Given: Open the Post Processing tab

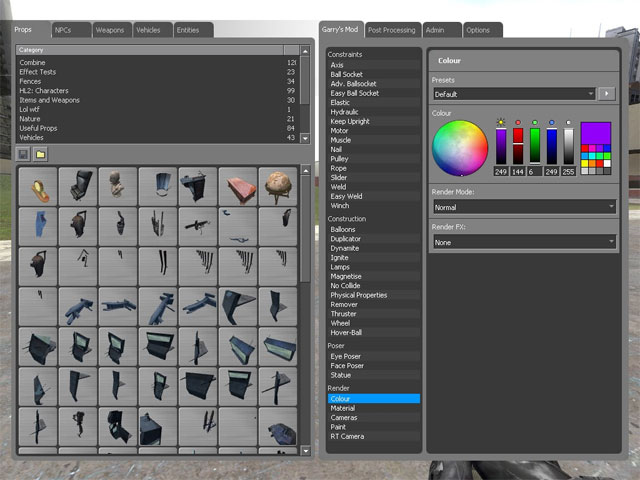Looking at the screenshot, I should point(392,30).
